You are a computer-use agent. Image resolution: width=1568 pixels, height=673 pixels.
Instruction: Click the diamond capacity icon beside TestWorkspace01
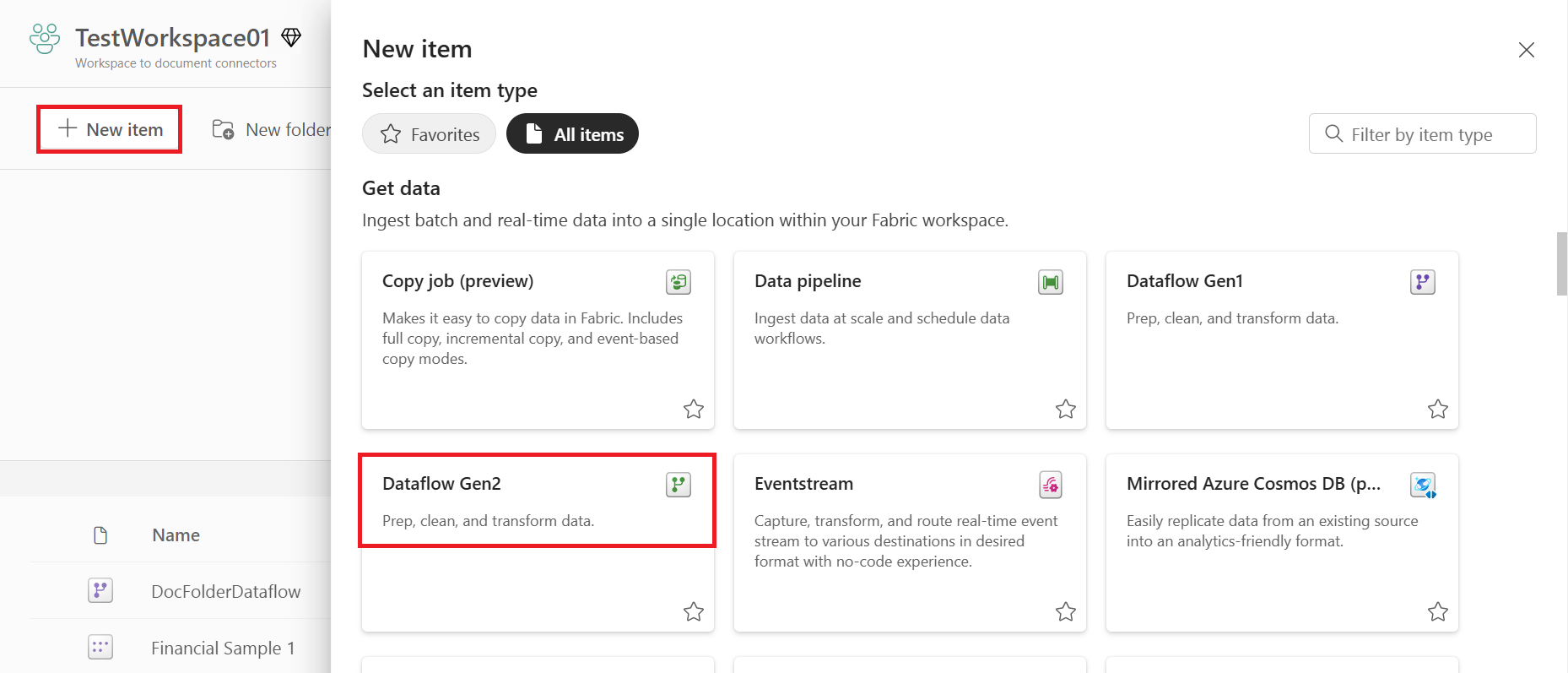[291, 37]
